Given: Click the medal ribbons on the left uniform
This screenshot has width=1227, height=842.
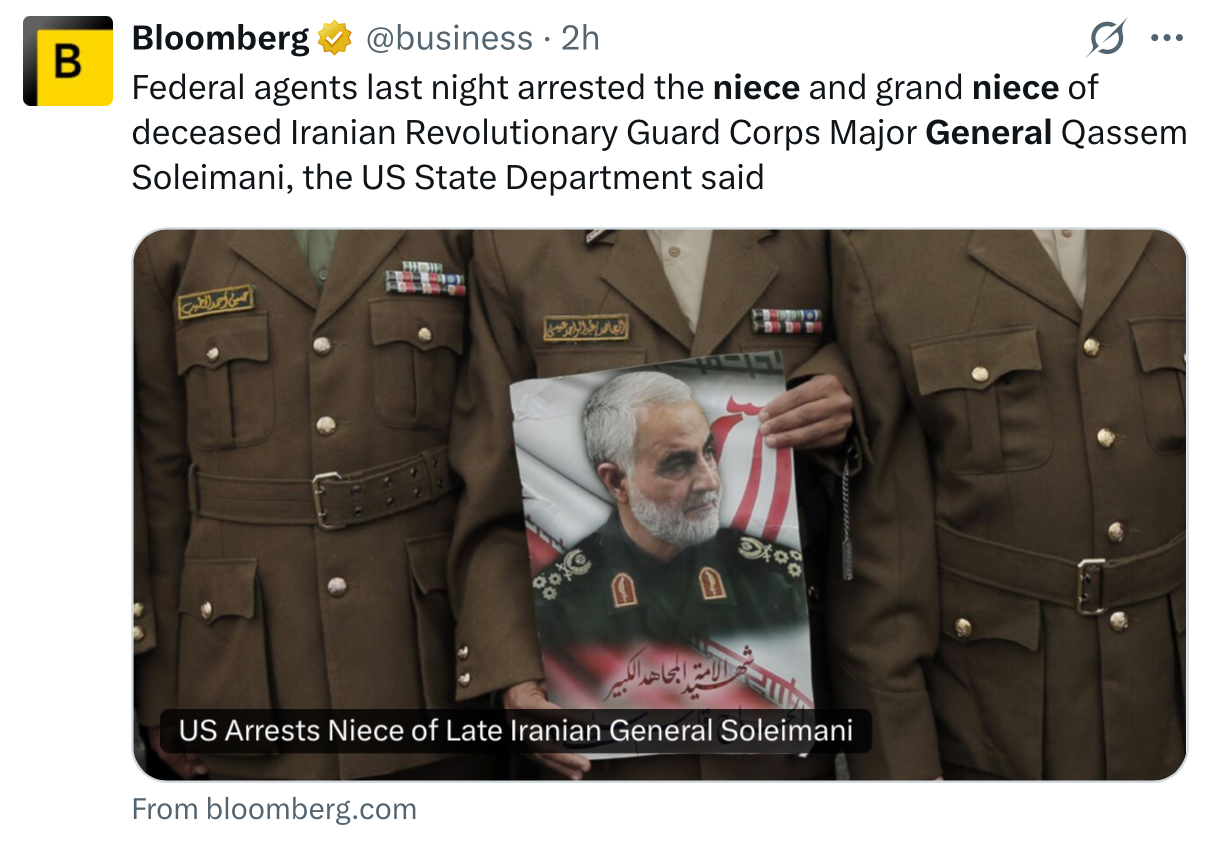Looking at the screenshot, I should click(x=425, y=279).
